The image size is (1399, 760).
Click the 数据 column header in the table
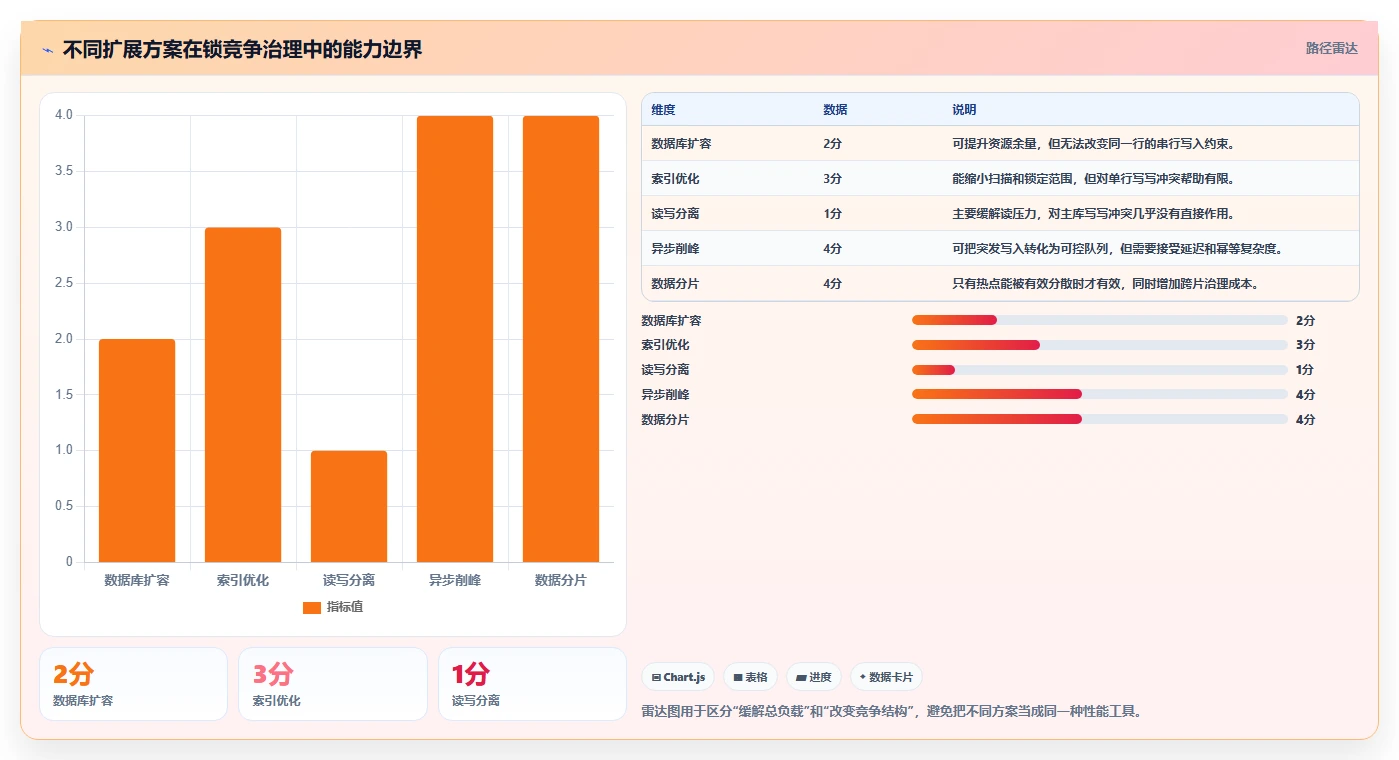click(x=835, y=110)
